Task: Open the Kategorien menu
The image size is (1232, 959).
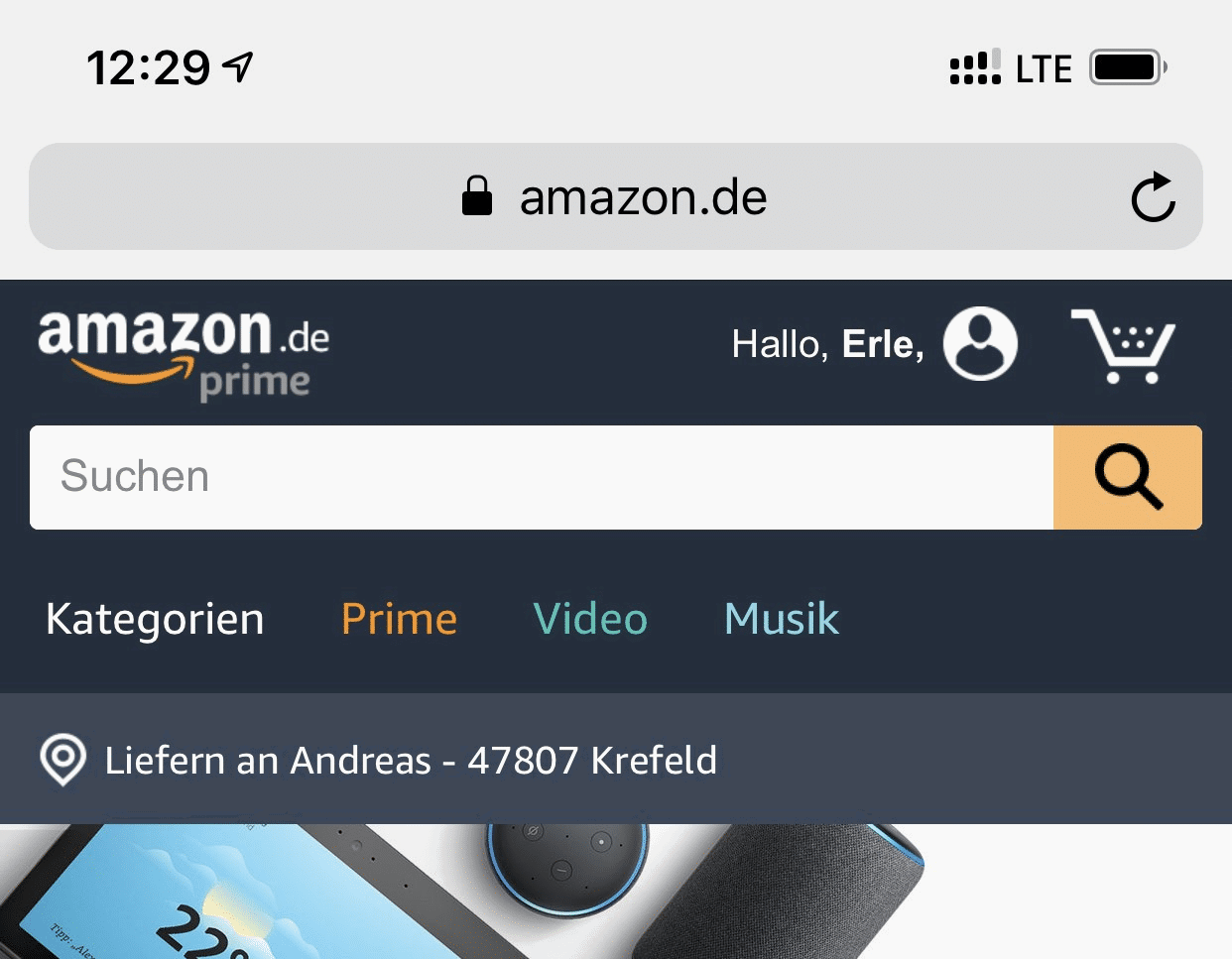Action: [x=155, y=619]
